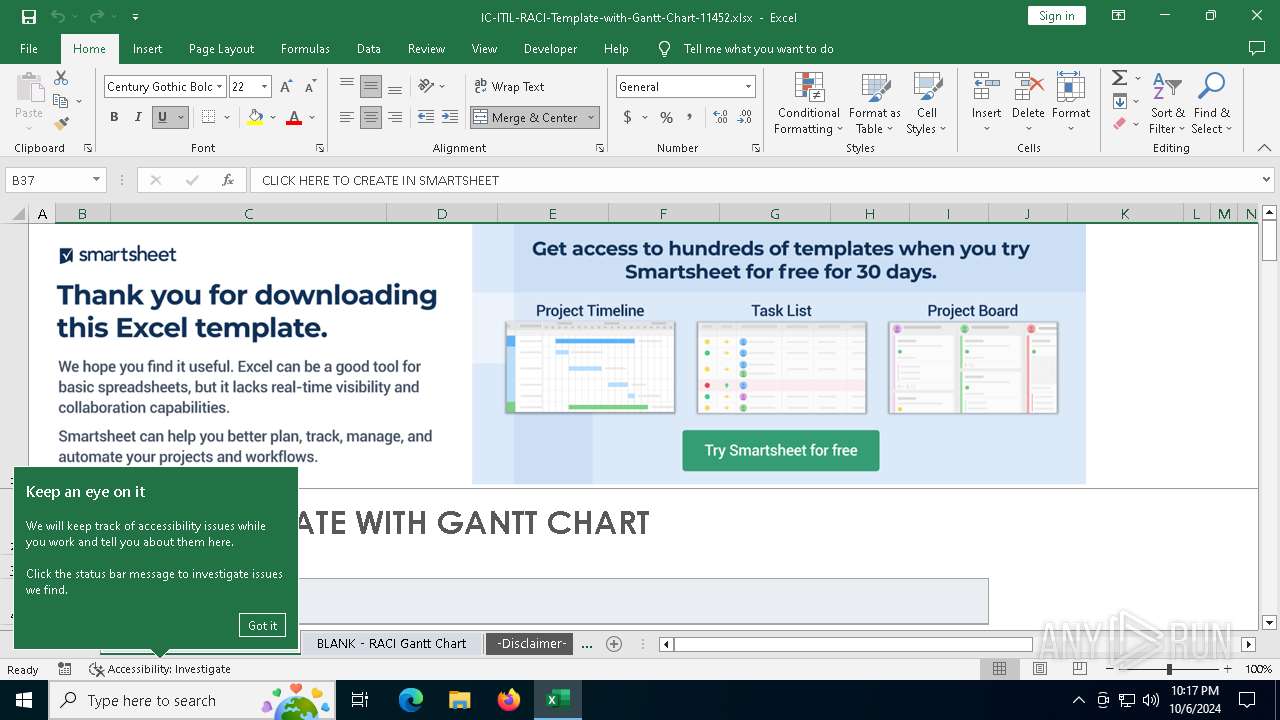Toggle Underline formatting

pos(162,117)
